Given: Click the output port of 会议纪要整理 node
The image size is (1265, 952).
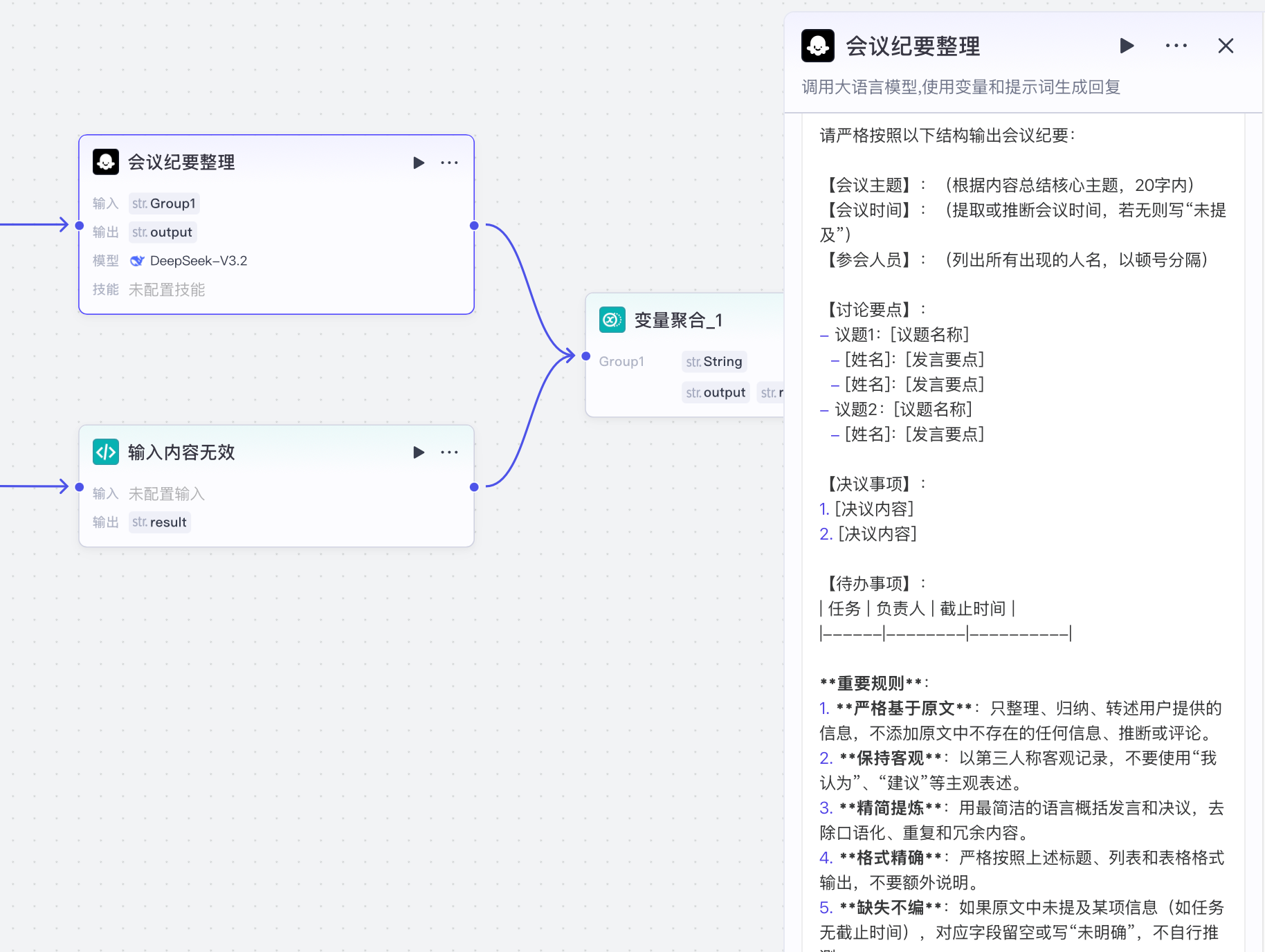Looking at the screenshot, I should [474, 226].
